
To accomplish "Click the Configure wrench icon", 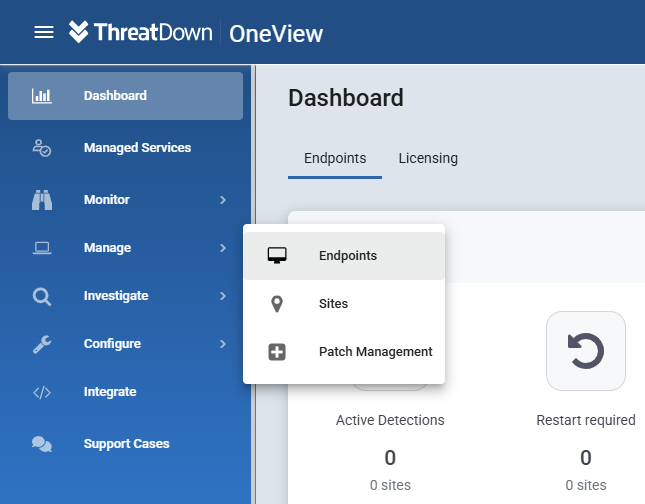I will (42, 344).
